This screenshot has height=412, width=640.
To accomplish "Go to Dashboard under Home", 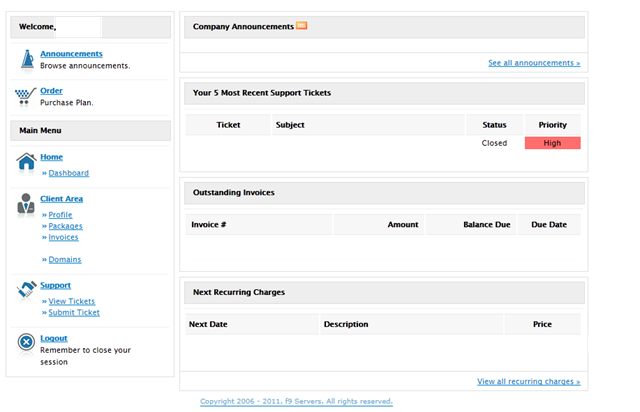I will tap(69, 173).
